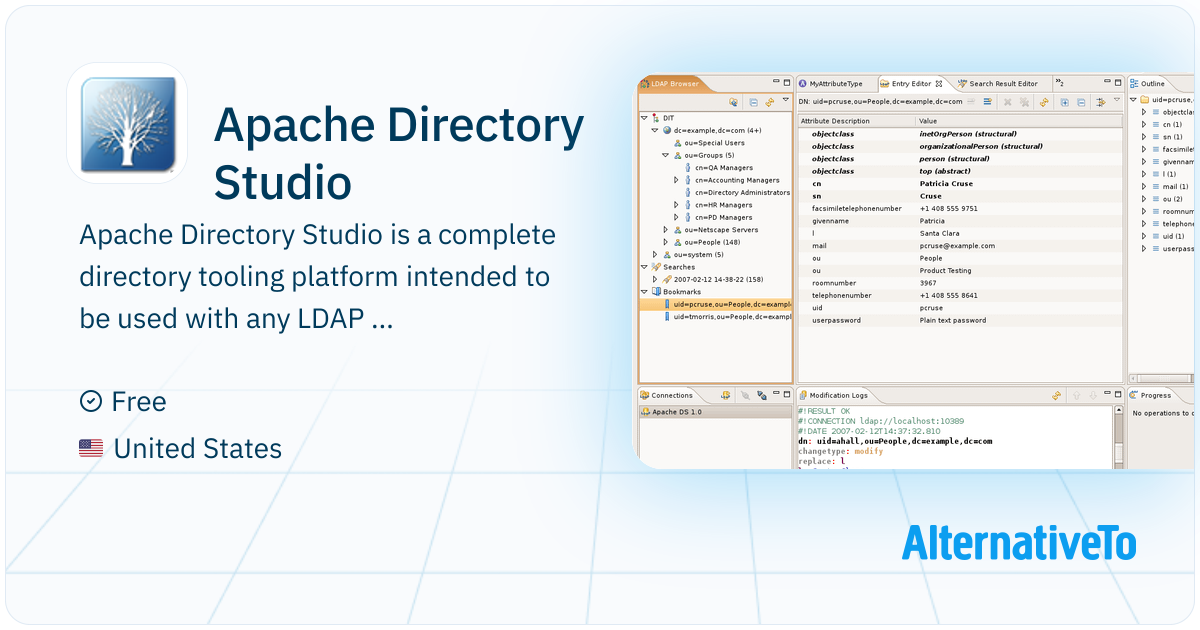
Task: Collapse the Bookmarks node
Action: [x=644, y=291]
